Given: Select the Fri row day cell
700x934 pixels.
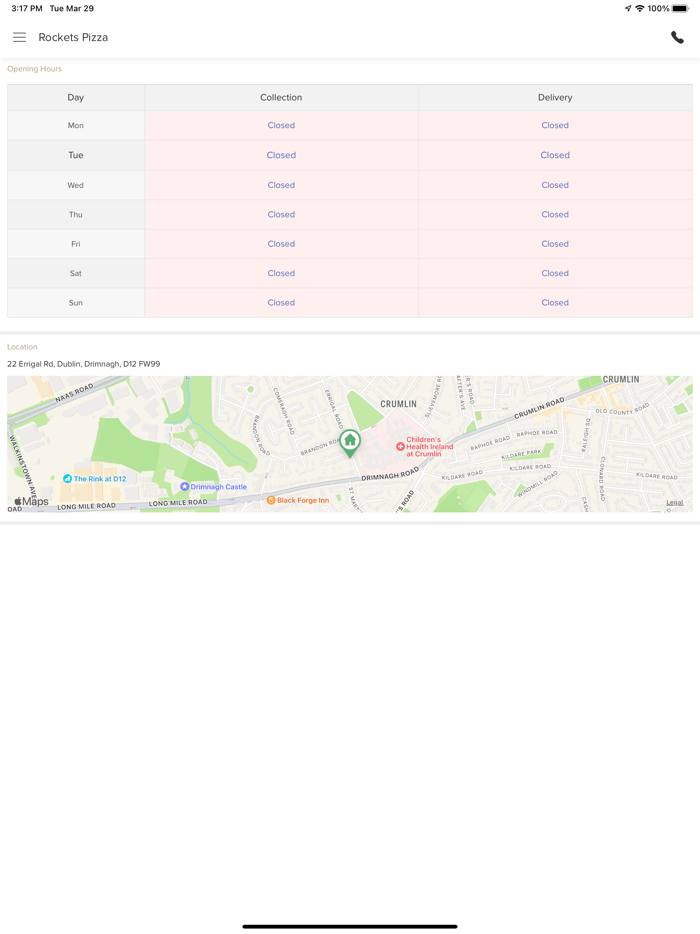Looking at the screenshot, I should pyautogui.click(x=76, y=244).
